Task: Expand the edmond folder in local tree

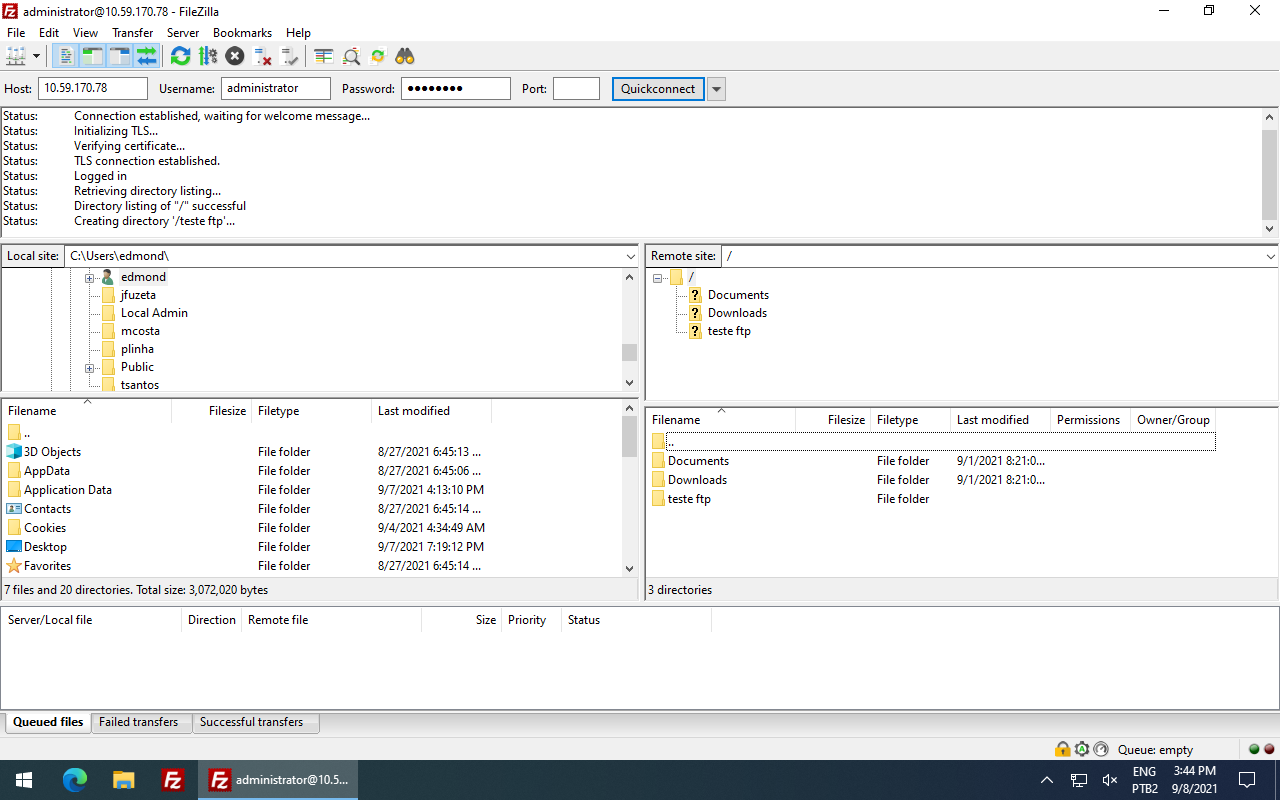Action: coord(90,276)
